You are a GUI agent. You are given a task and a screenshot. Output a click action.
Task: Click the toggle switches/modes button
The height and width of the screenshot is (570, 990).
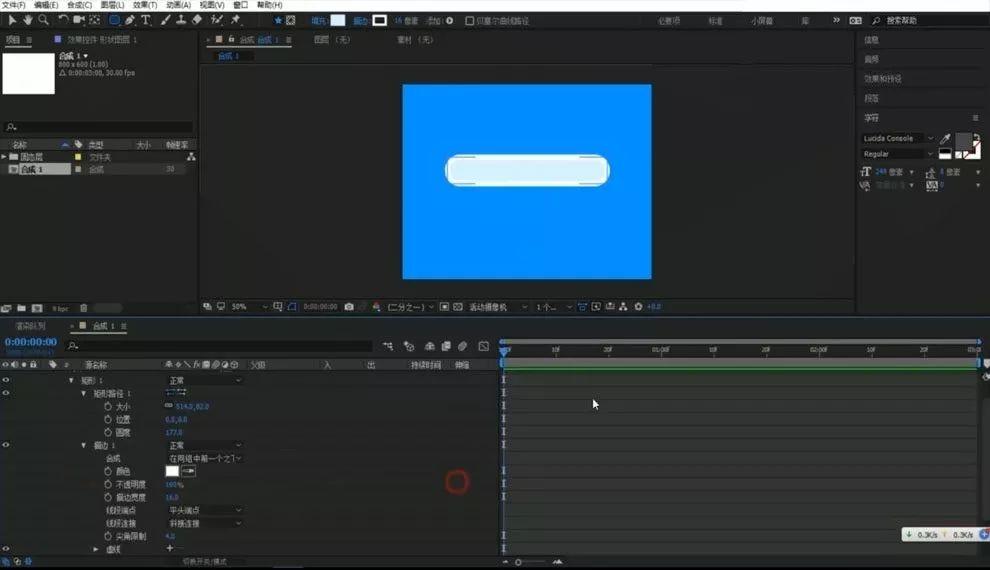coord(204,561)
